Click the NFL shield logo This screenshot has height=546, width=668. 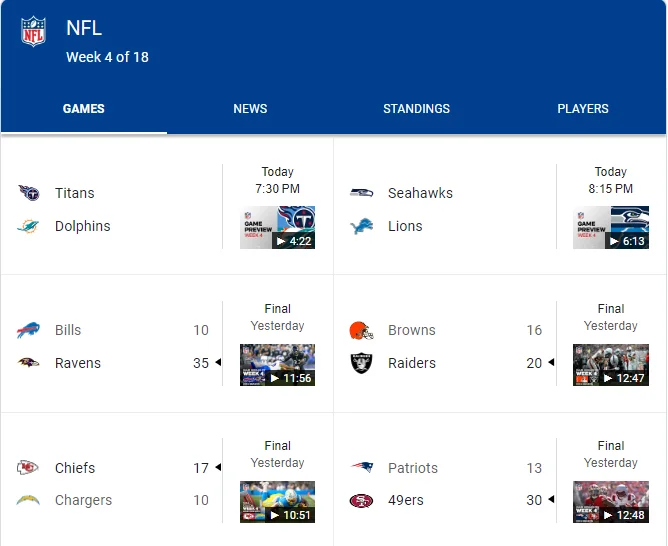(x=33, y=31)
